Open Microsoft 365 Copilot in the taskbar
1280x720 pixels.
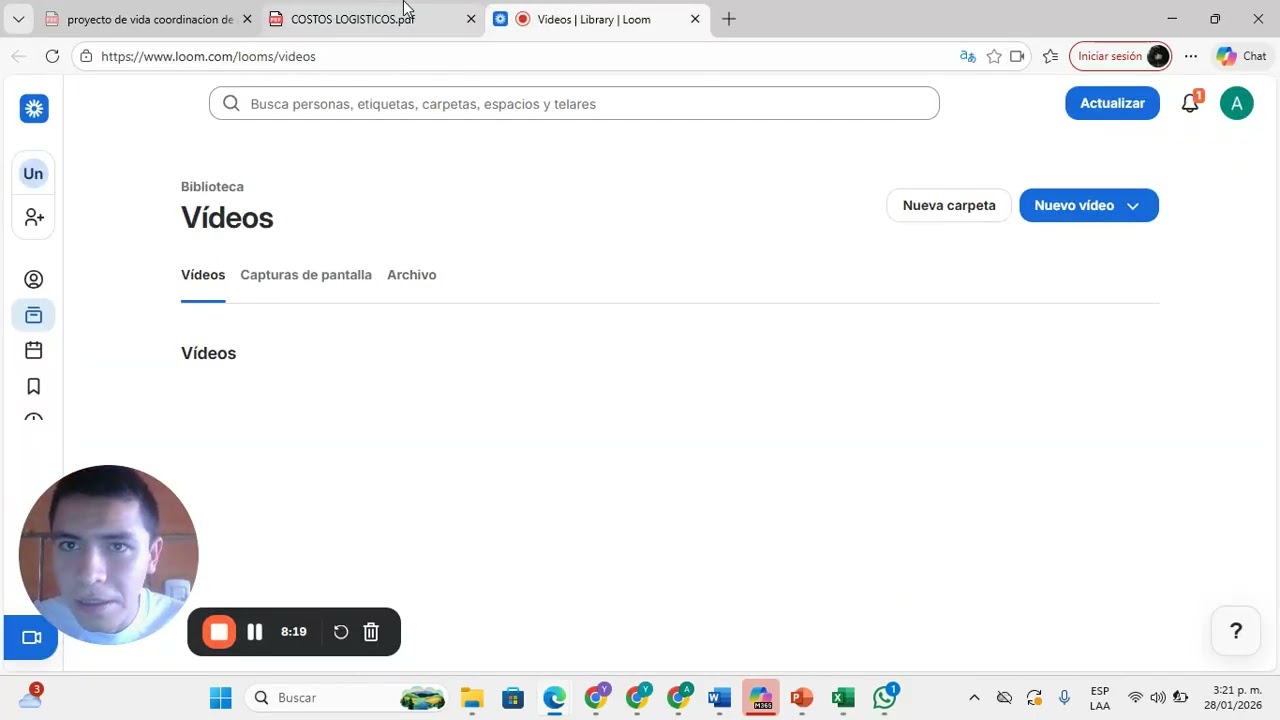pyautogui.click(x=761, y=698)
